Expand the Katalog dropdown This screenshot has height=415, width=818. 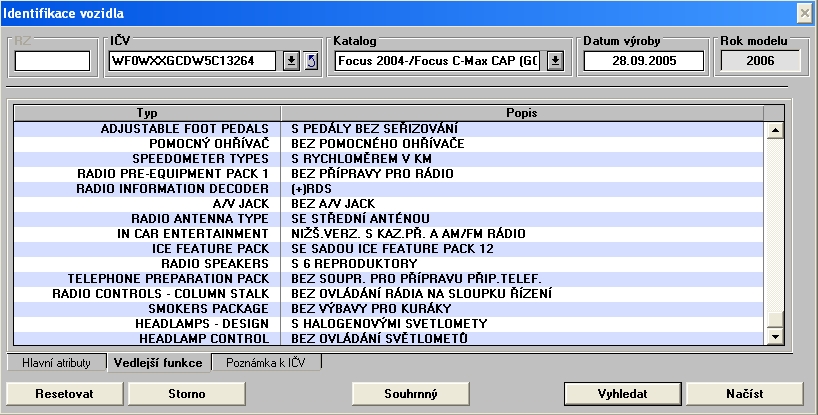pyautogui.click(x=556, y=61)
